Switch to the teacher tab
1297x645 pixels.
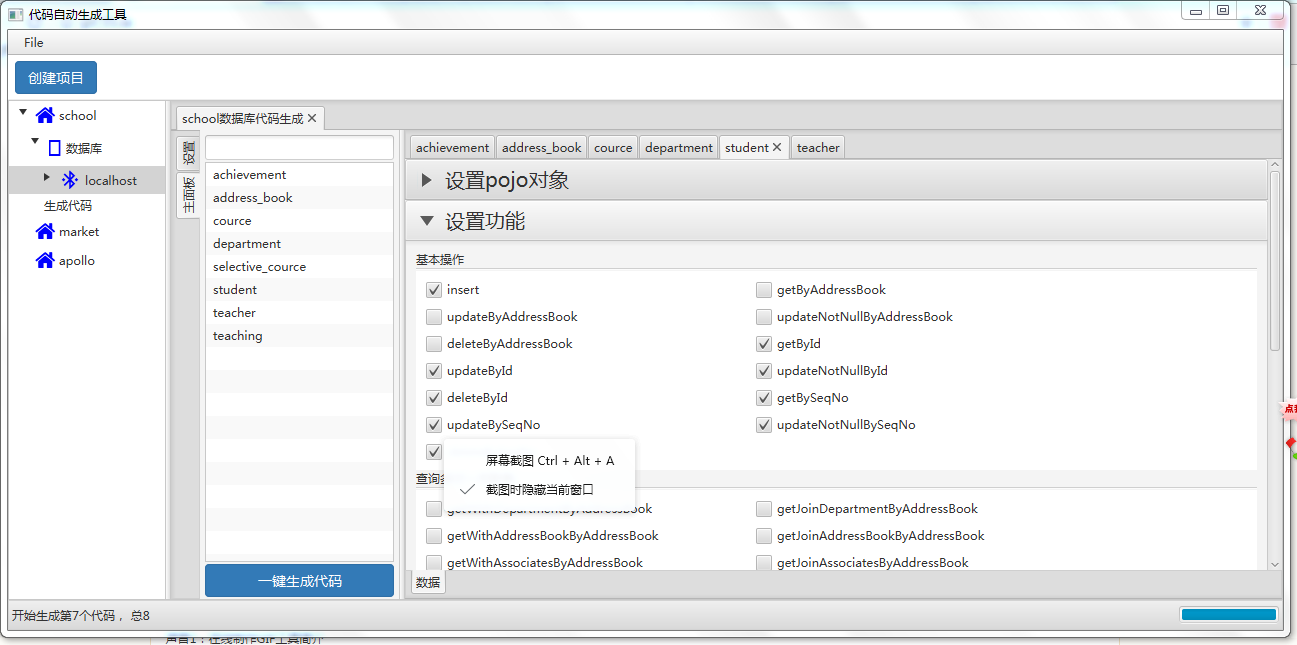coord(818,147)
